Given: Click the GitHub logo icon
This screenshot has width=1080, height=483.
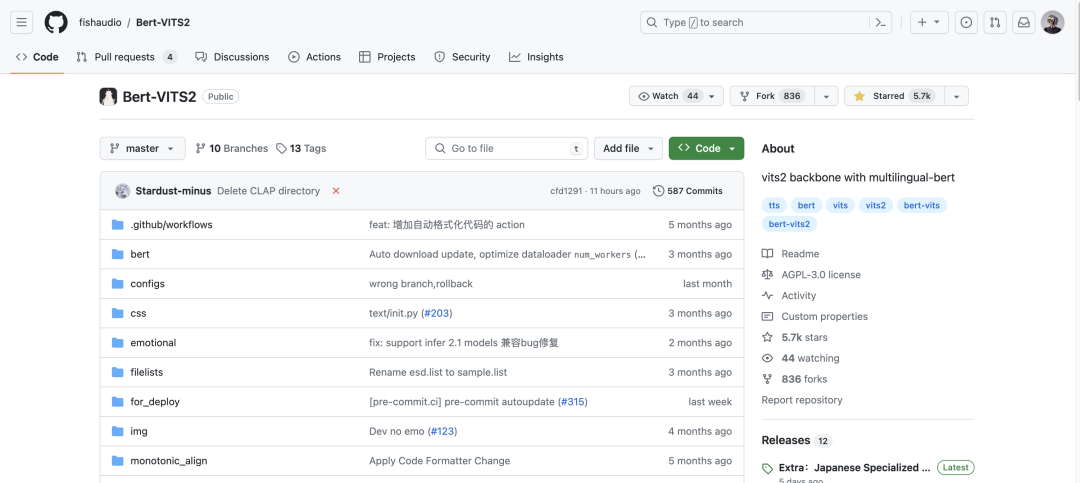Looking at the screenshot, I should pos(56,22).
